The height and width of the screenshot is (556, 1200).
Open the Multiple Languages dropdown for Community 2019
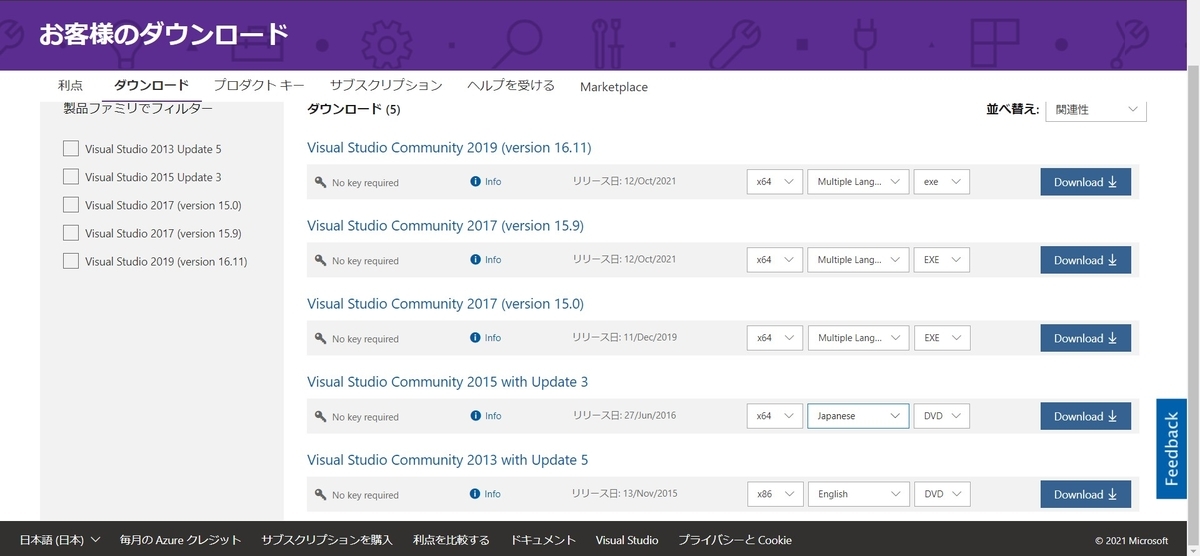pyautogui.click(x=858, y=182)
